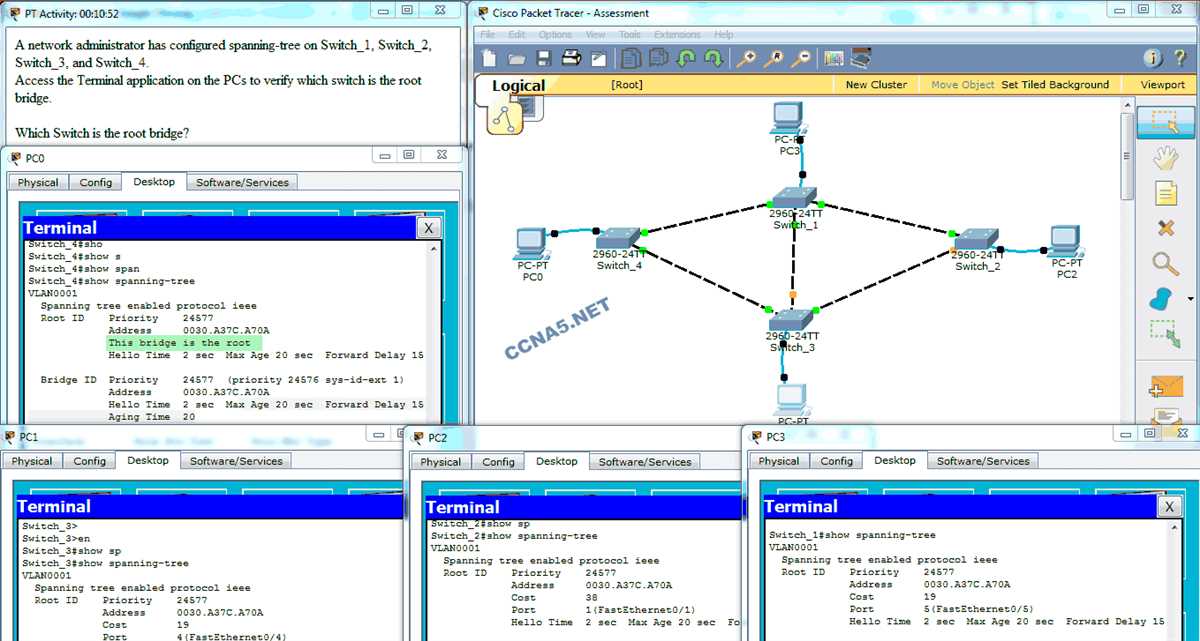Viewport: 1200px width, 641px height.
Task: Click the Move Object button
Action: (964, 85)
